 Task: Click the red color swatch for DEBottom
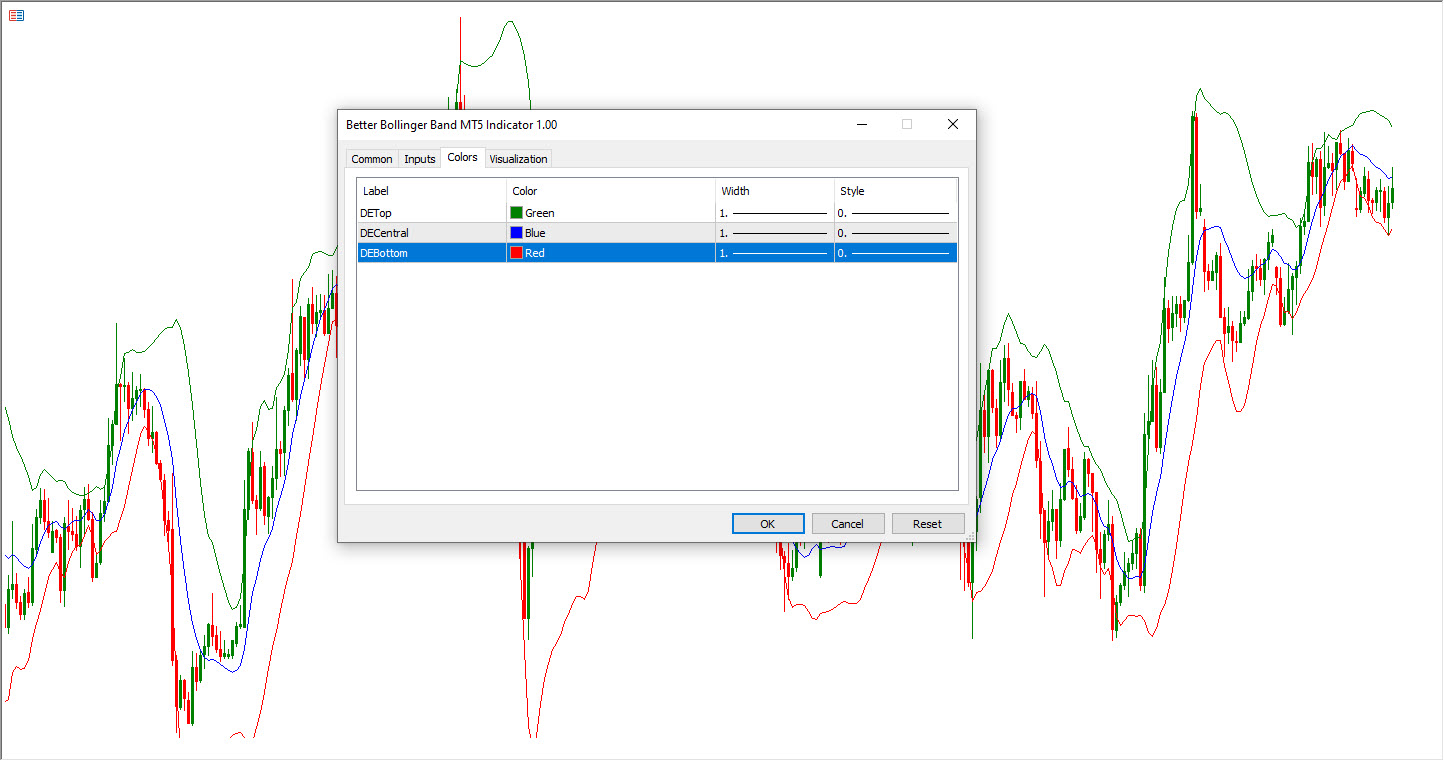point(517,253)
